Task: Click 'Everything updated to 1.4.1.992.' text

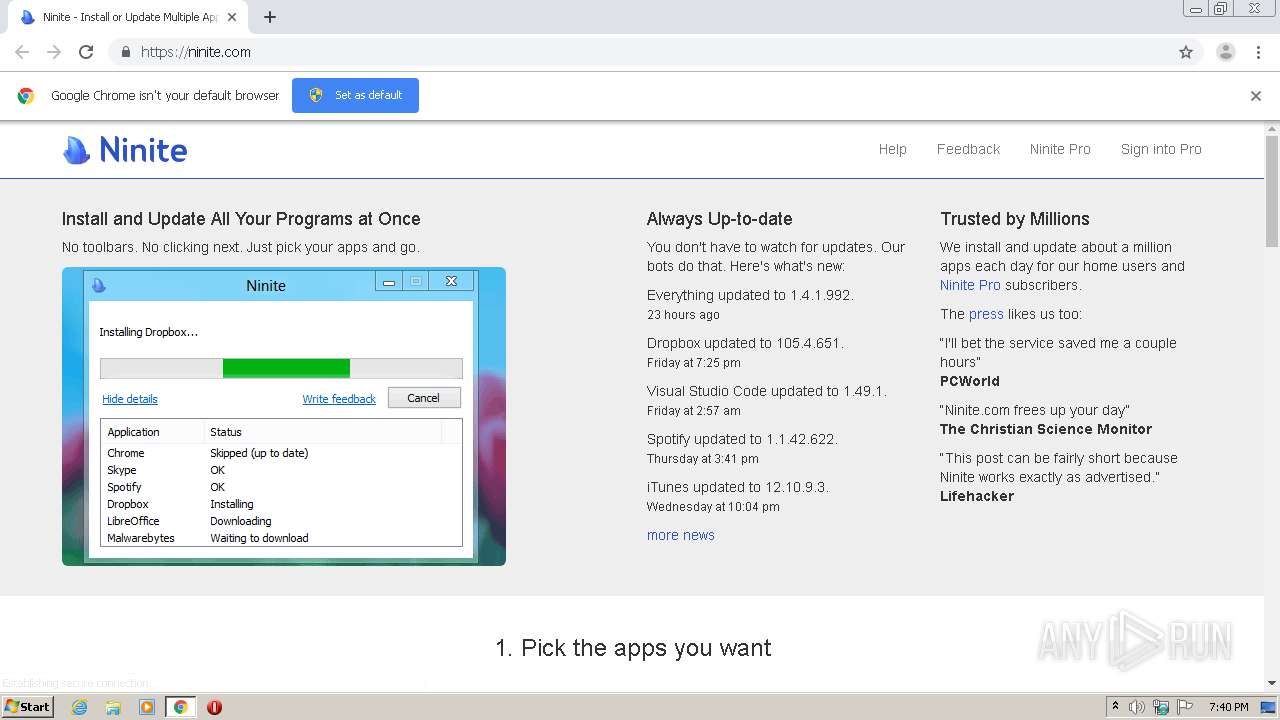Action: tap(750, 295)
